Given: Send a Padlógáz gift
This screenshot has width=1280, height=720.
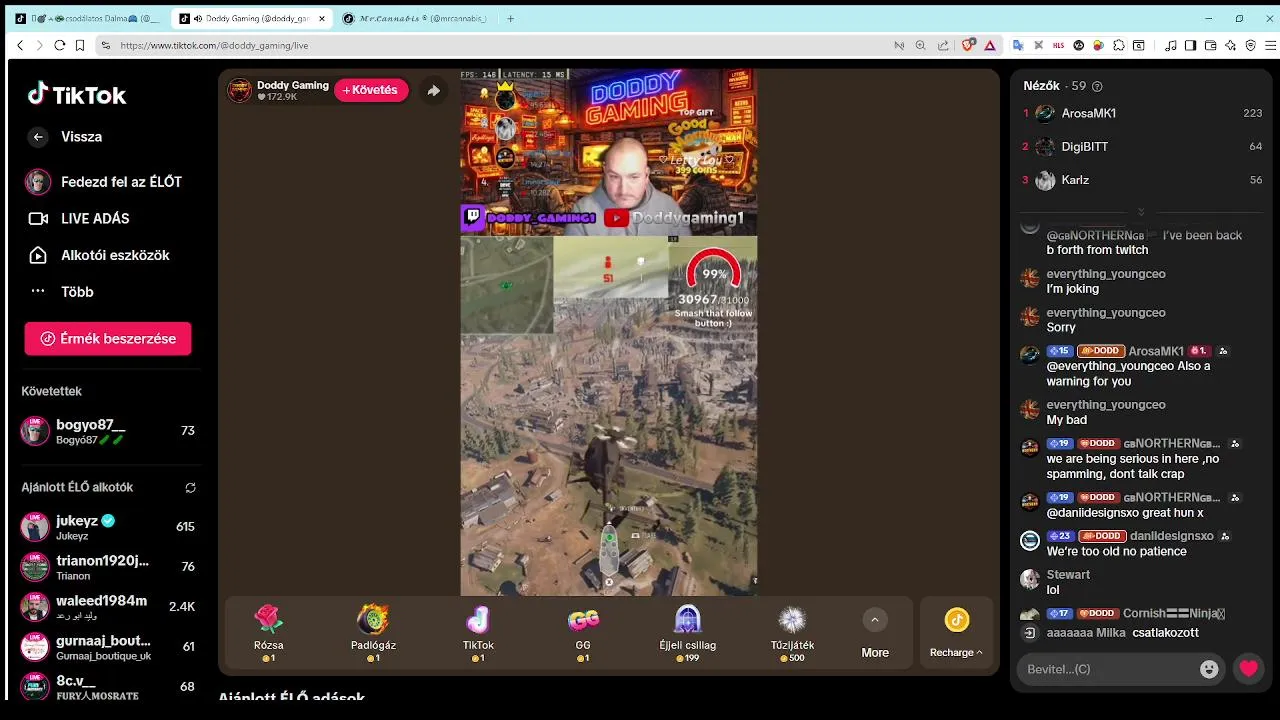Looking at the screenshot, I should click(373, 633).
